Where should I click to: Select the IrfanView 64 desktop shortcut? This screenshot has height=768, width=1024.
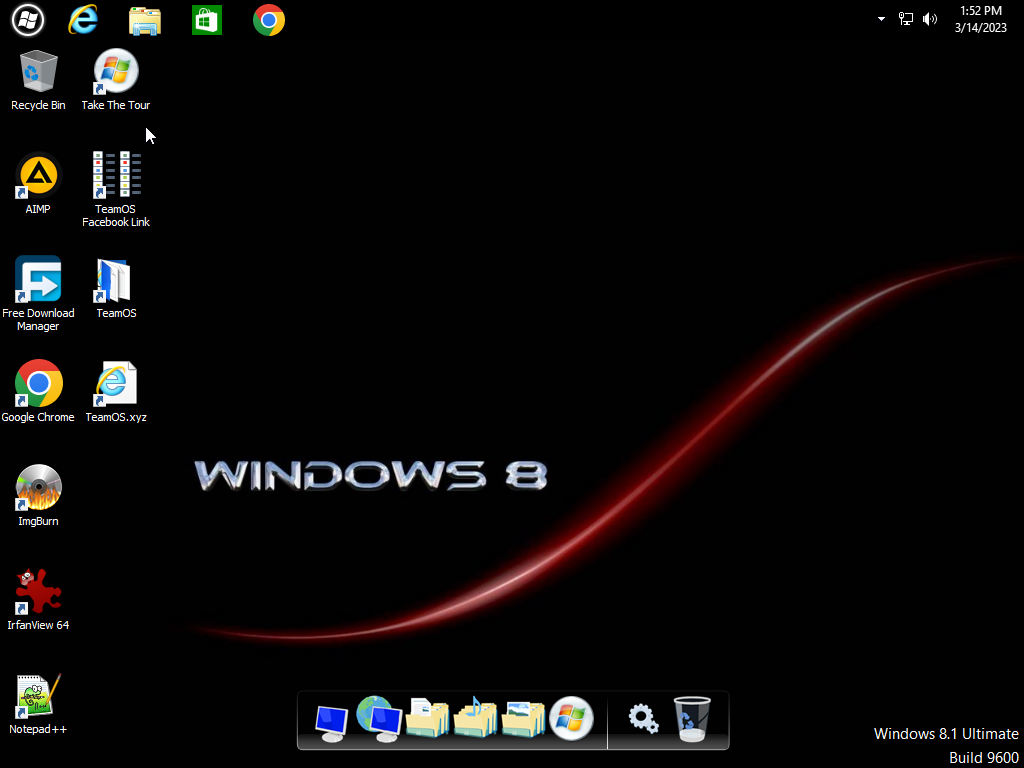coord(39,600)
